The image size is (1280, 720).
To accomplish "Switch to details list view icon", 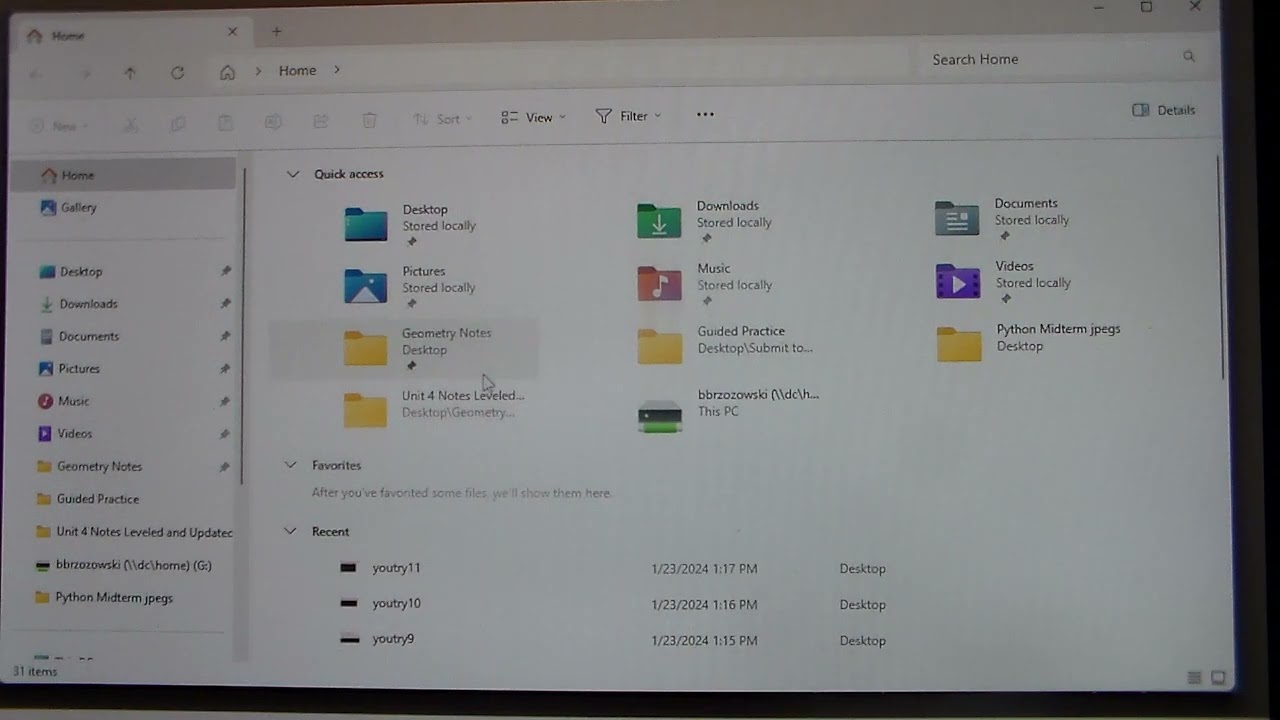I will (1194, 678).
